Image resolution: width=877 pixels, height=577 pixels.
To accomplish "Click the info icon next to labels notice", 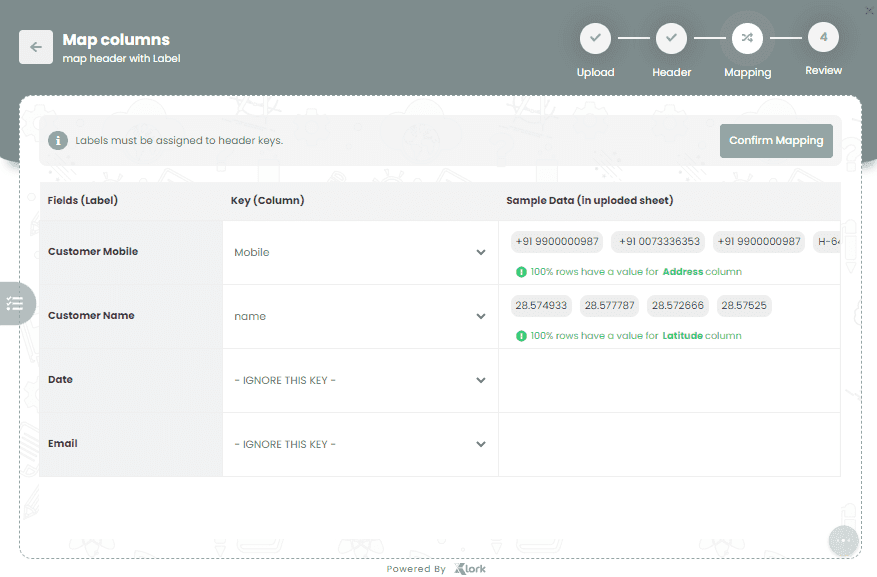I will pos(57,140).
